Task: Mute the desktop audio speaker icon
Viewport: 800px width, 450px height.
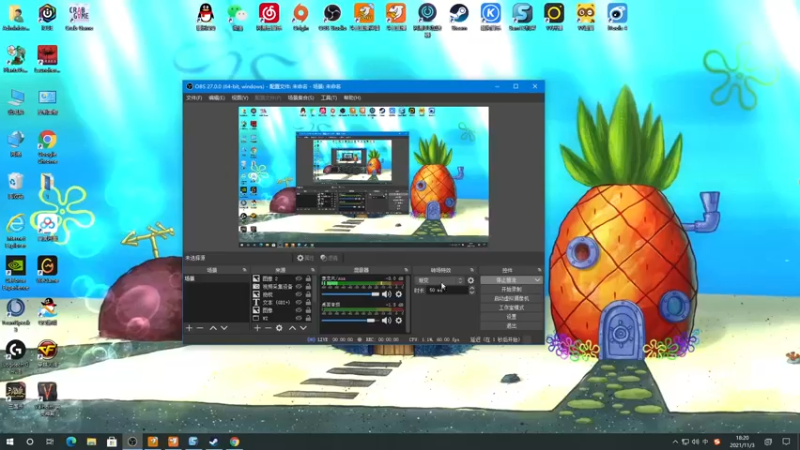Action: click(387, 320)
